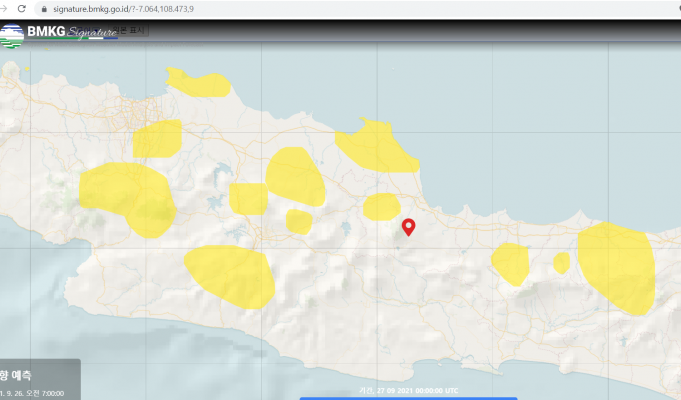Click the 27 09 2021 00:00:00 UTC label

pos(410,390)
